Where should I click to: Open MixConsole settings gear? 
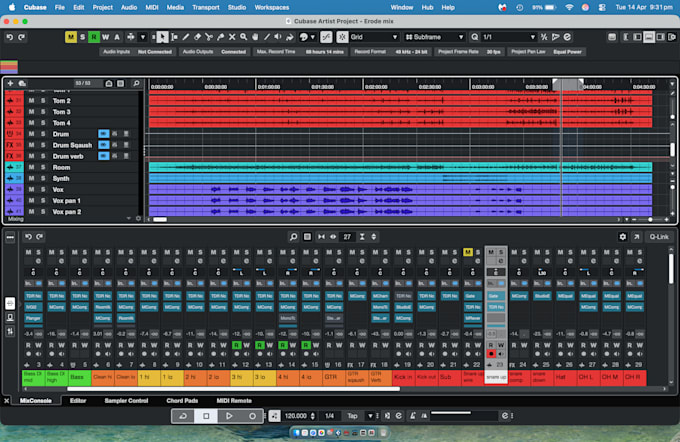pos(623,237)
